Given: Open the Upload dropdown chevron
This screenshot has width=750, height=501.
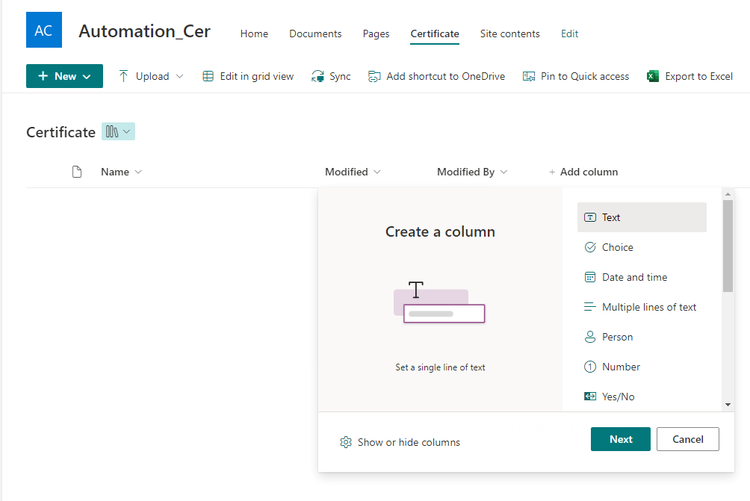Looking at the screenshot, I should (x=180, y=76).
